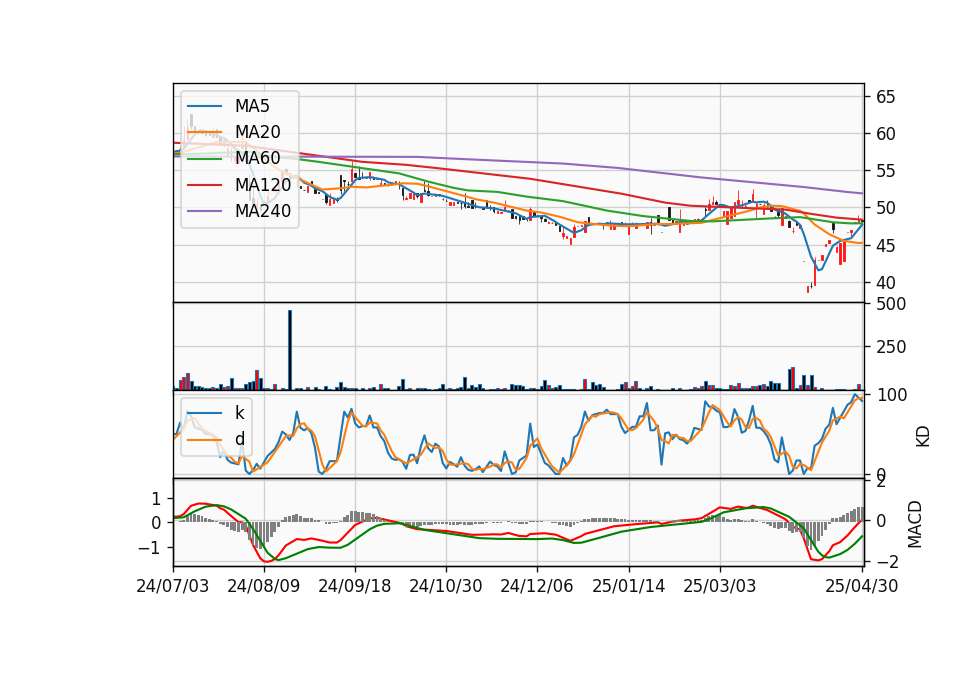This screenshot has height=690, width=960.
Task: Click the 25/01/14 date axis label
Action: pos(629,586)
